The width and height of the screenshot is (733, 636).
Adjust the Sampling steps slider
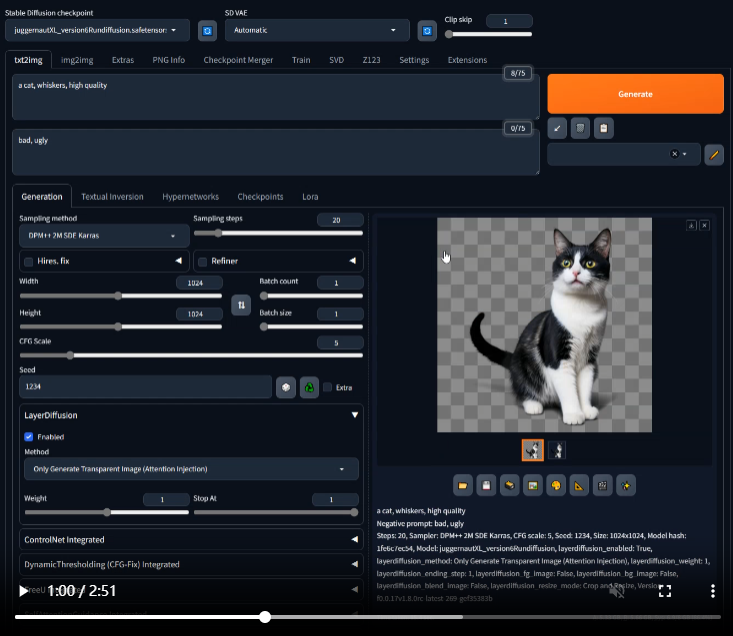click(278, 233)
